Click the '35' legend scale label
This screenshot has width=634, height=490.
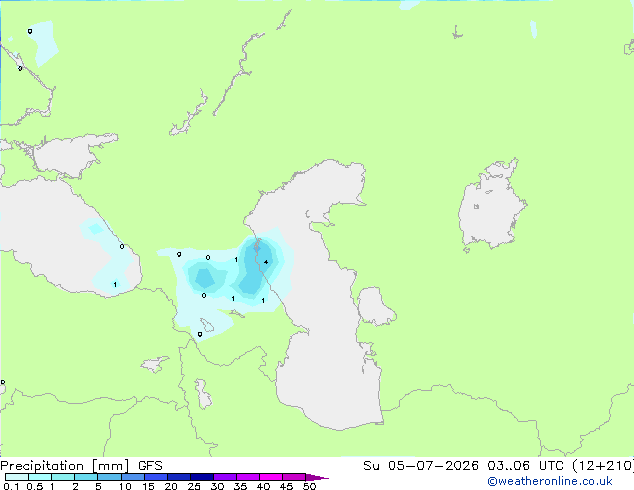tap(240, 486)
